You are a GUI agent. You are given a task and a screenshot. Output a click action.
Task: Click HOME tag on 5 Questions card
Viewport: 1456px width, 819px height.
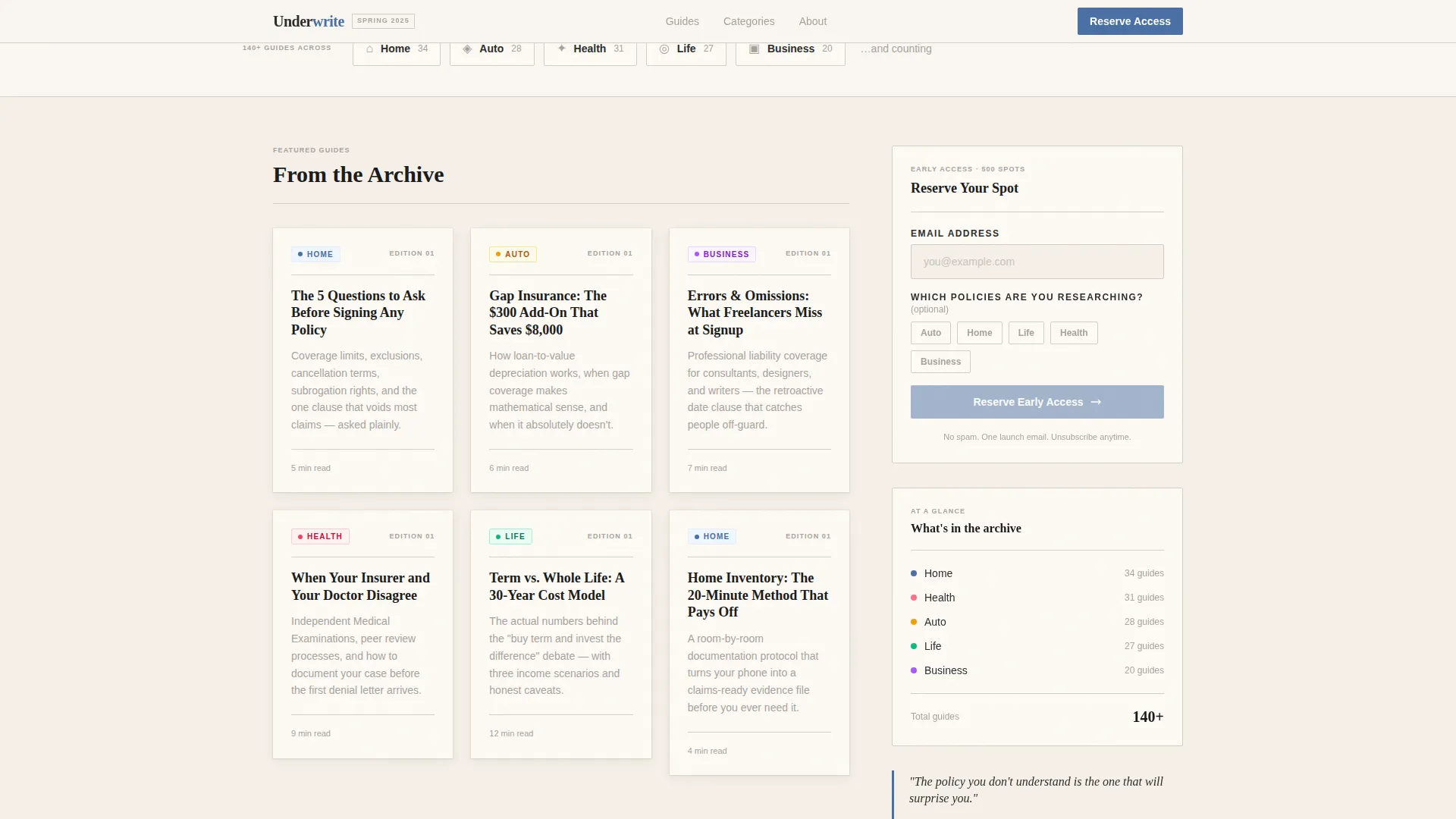(x=315, y=254)
